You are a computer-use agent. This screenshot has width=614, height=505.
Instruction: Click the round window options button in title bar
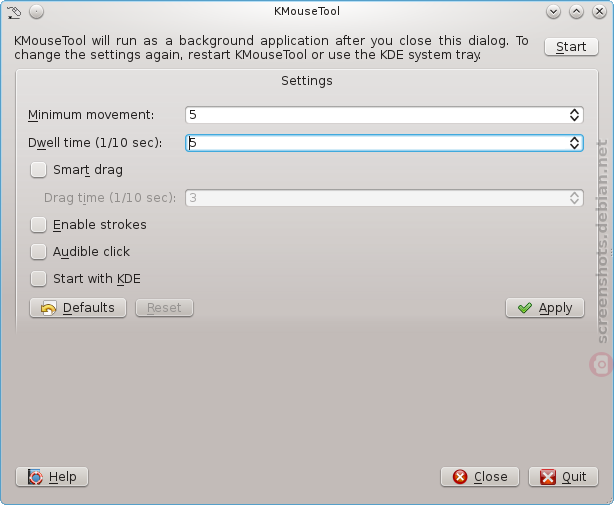[x=36, y=12]
